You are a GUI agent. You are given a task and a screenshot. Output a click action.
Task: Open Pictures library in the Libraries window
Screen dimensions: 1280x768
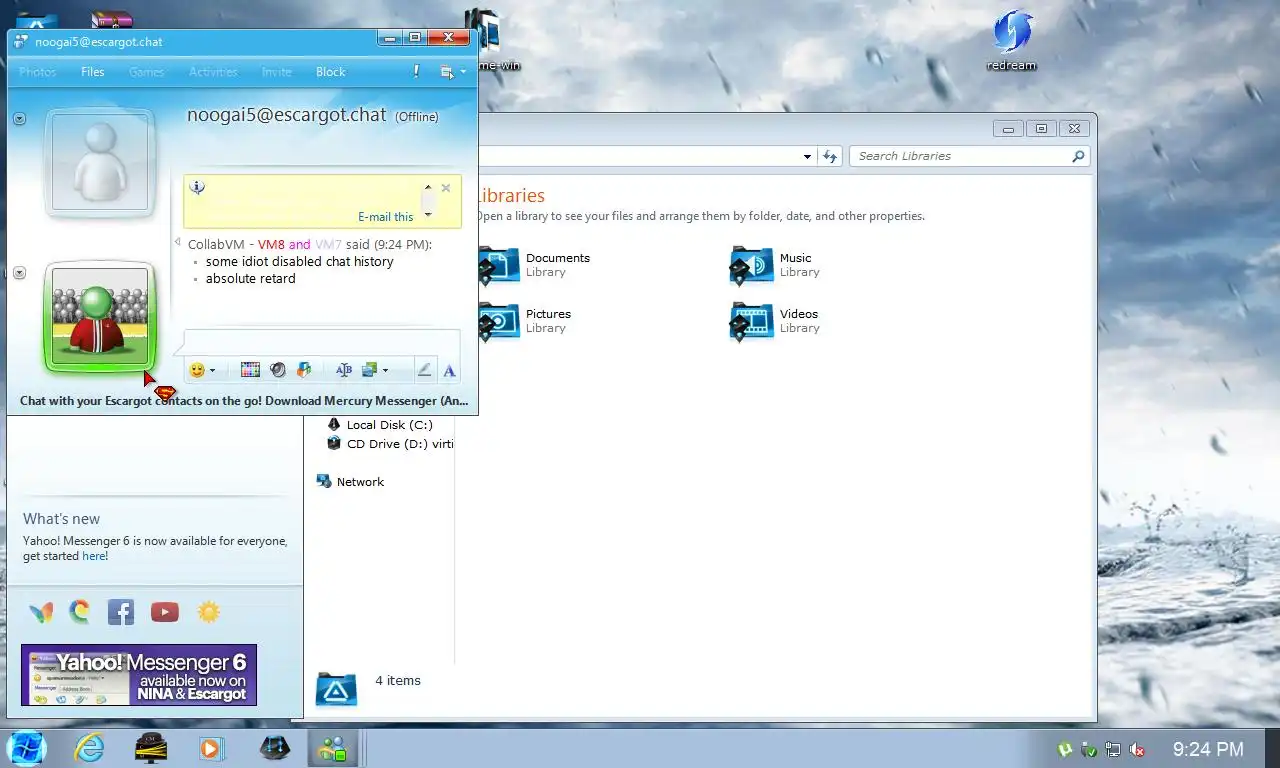pos(526,321)
